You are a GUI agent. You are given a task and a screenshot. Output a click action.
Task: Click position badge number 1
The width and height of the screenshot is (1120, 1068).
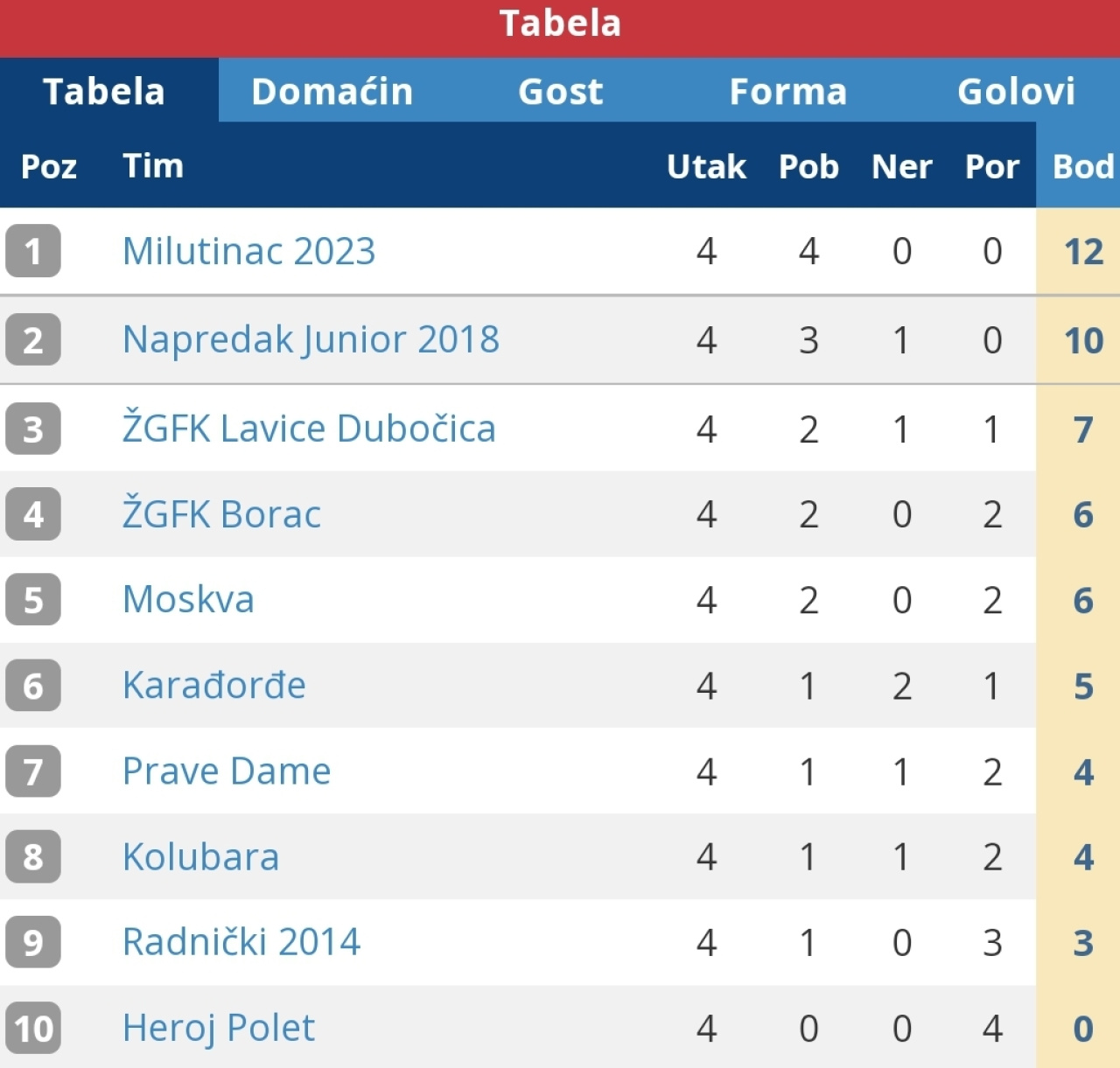(33, 251)
